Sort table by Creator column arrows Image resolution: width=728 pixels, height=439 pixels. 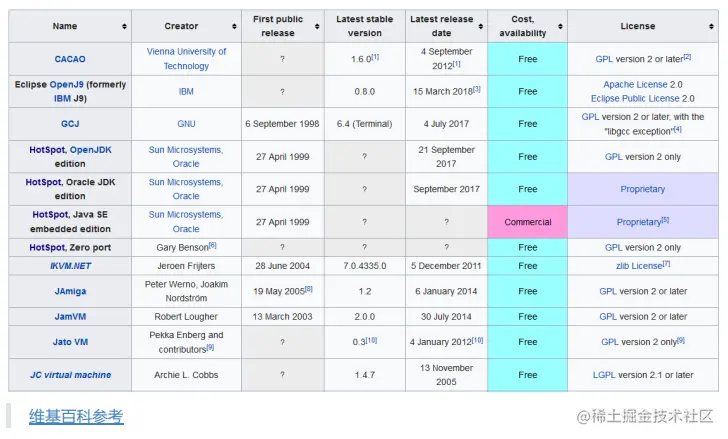click(x=234, y=26)
